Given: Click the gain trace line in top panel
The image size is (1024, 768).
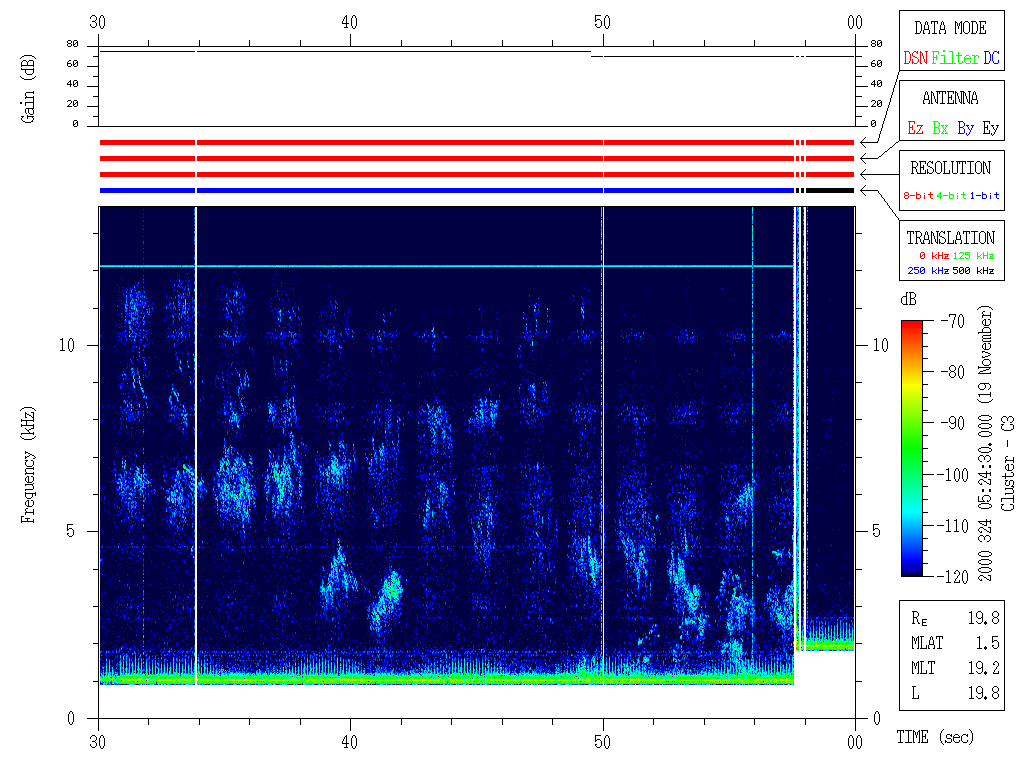Looking at the screenshot, I should 477,52.
